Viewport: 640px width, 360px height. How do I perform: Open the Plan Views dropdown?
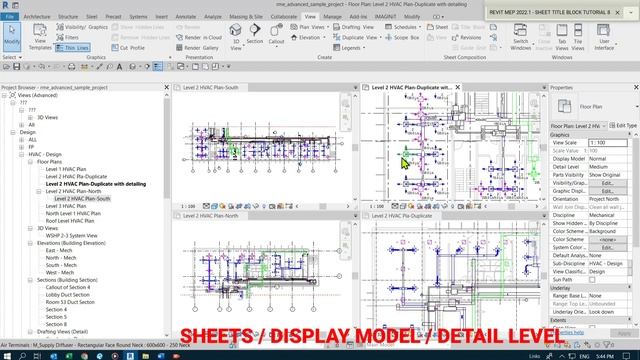(310, 27)
